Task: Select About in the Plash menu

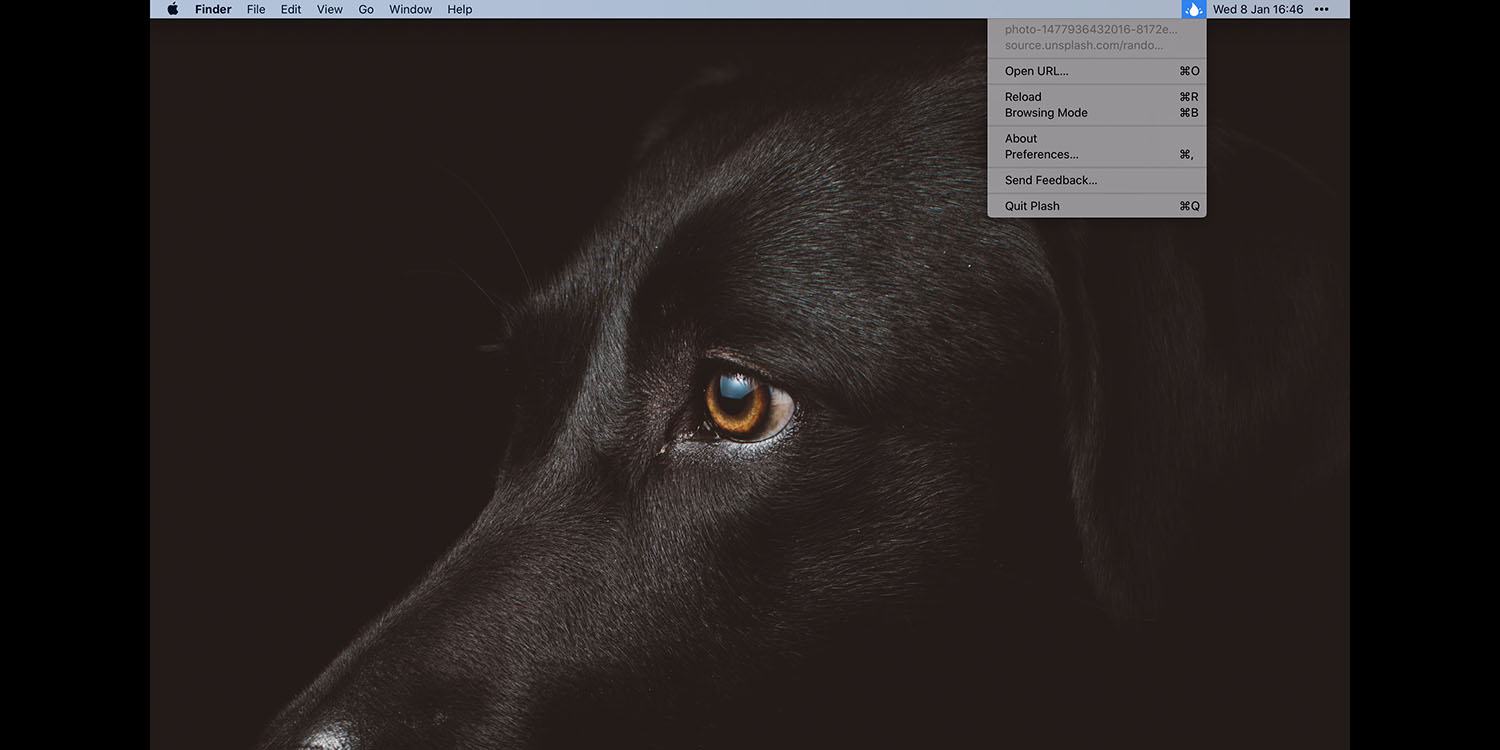Action: [x=1021, y=139]
